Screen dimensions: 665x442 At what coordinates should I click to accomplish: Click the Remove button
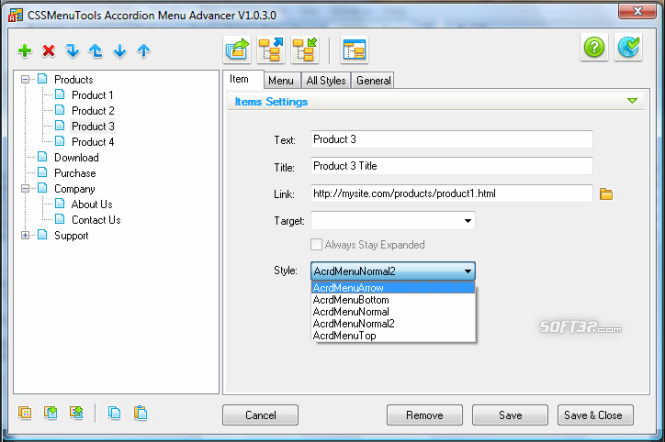[425, 415]
